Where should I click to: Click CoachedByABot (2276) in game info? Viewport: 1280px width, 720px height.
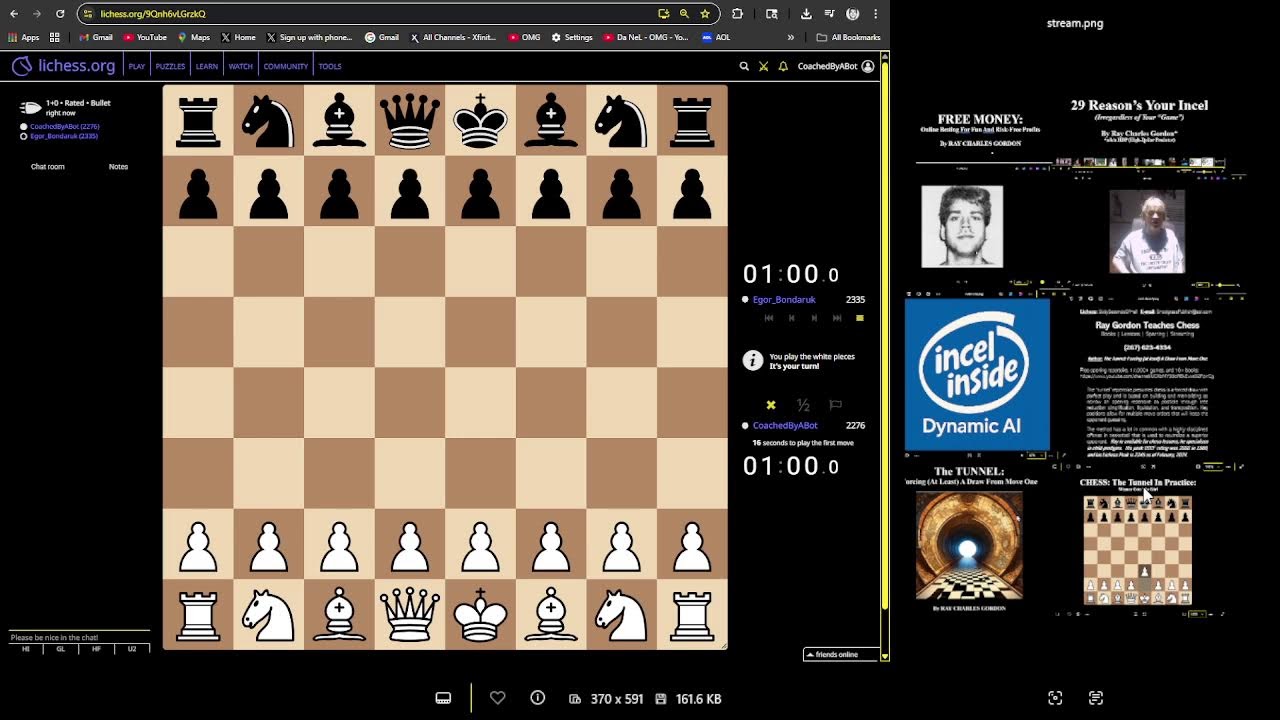64,126
